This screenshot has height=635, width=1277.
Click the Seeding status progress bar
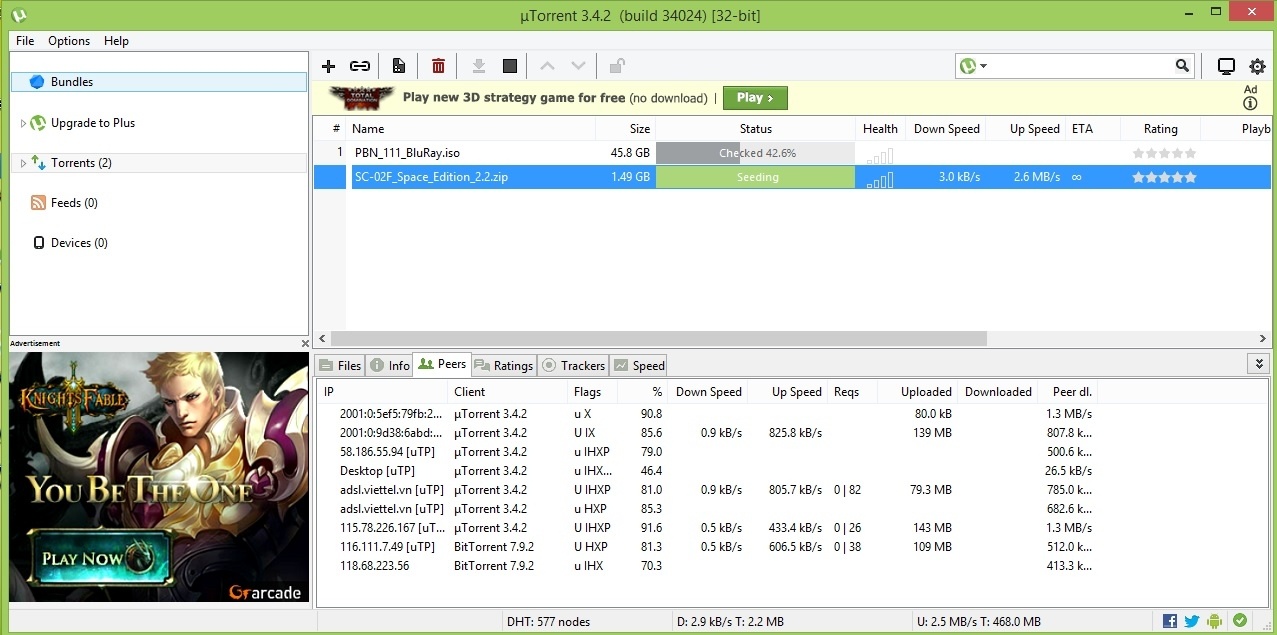tap(756, 177)
